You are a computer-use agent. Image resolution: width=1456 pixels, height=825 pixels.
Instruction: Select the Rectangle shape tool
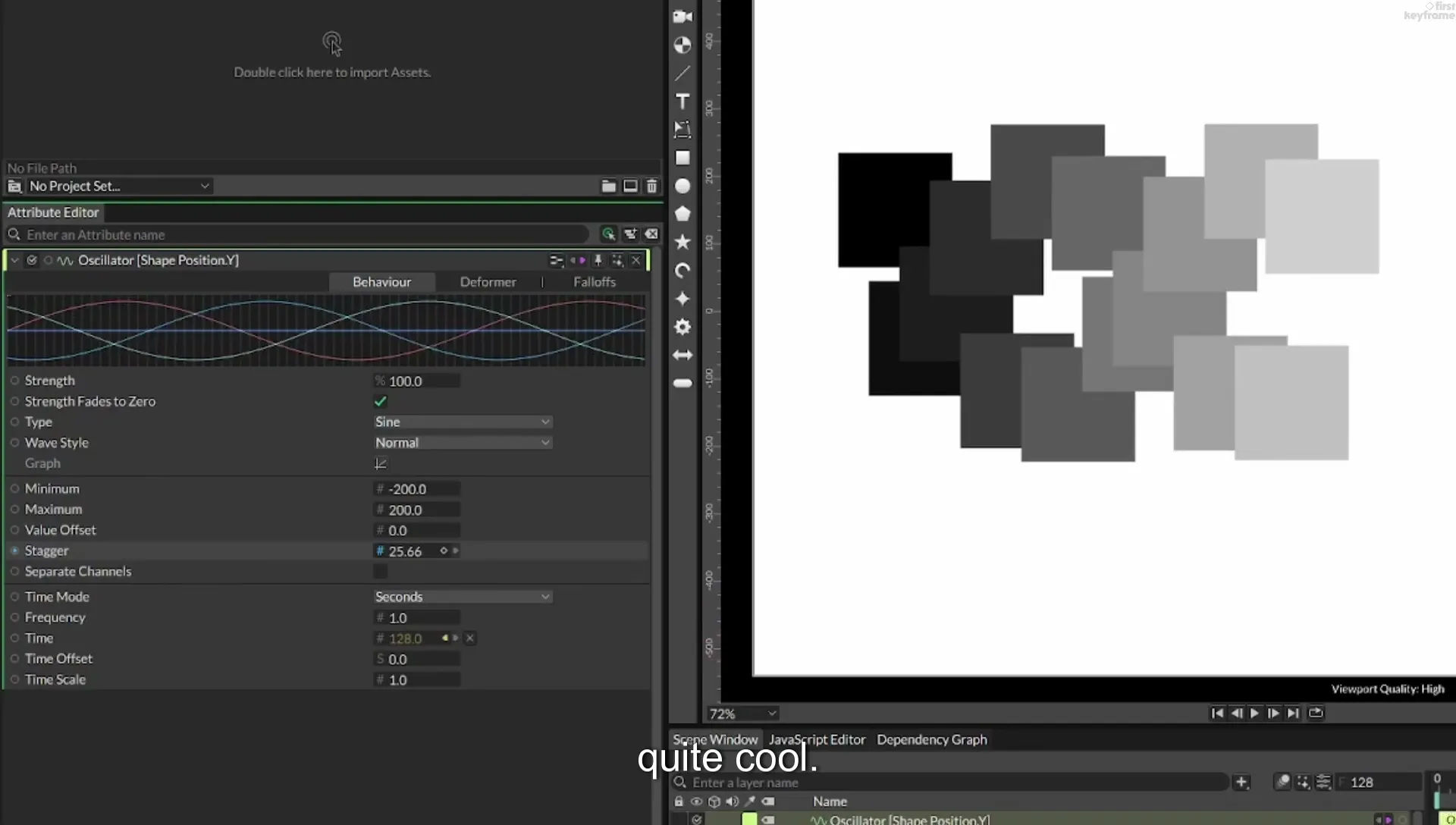point(682,158)
